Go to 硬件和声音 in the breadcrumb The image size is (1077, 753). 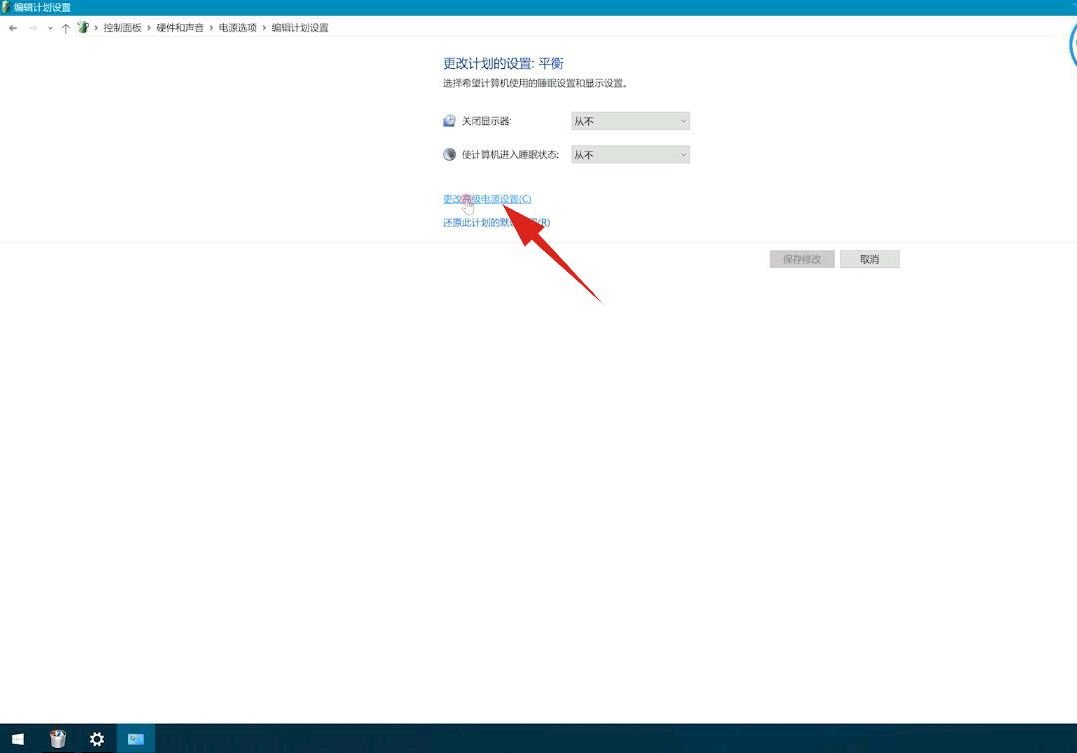(x=179, y=28)
